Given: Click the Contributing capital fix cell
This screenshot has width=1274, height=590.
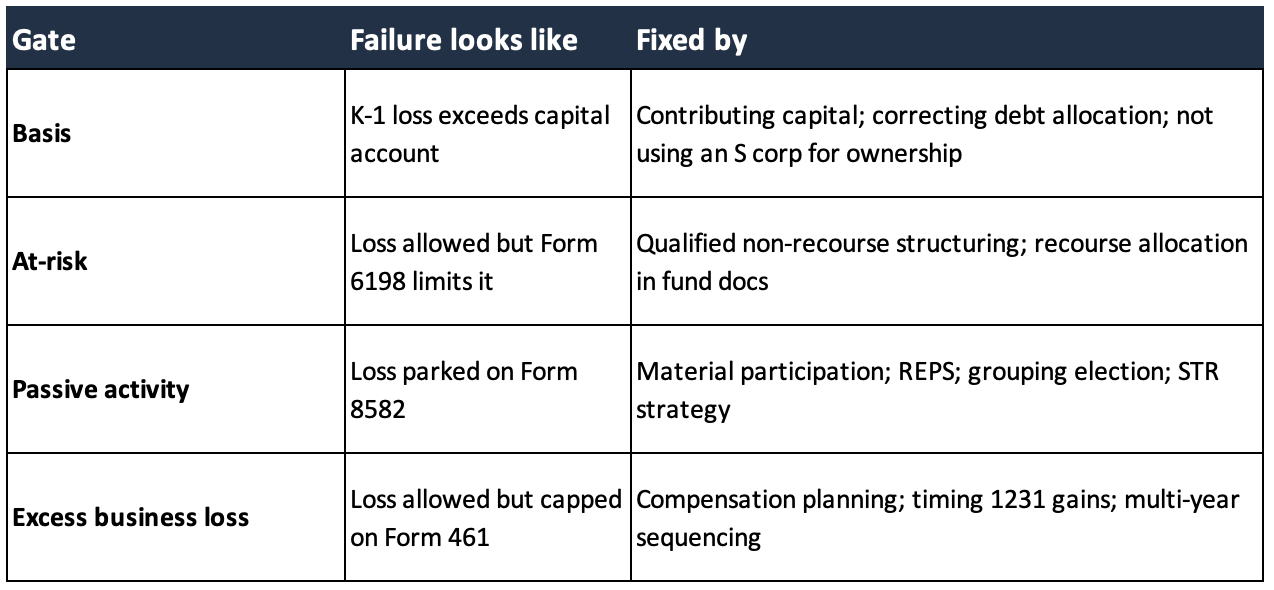Looking at the screenshot, I should click(x=947, y=133).
